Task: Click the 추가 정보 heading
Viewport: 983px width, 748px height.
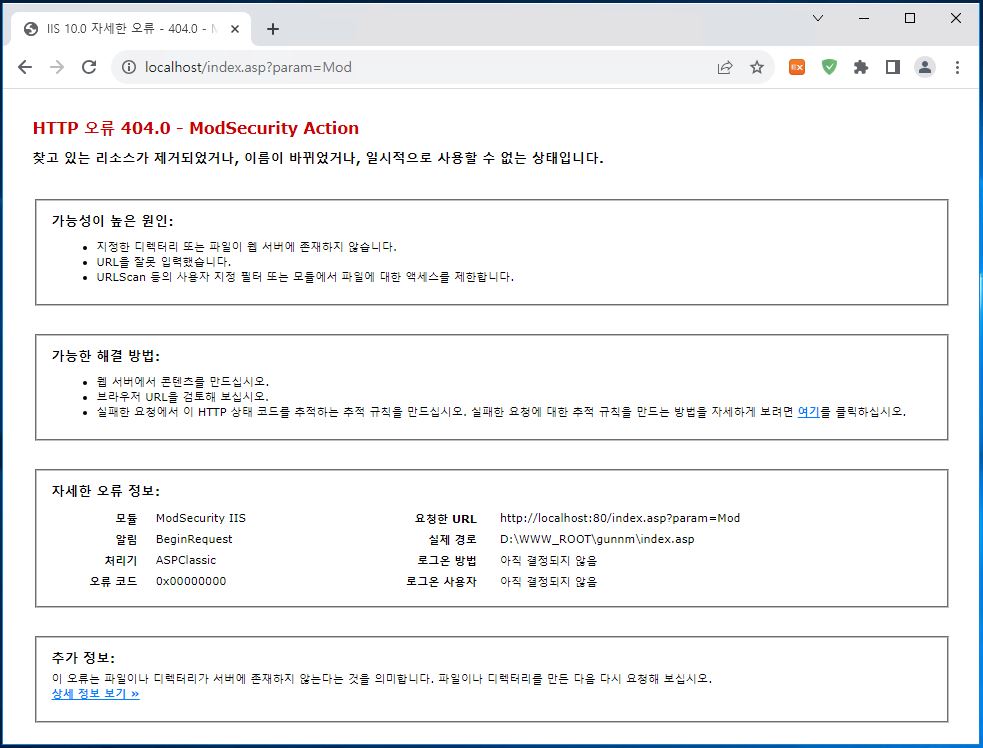Action: [83, 658]
